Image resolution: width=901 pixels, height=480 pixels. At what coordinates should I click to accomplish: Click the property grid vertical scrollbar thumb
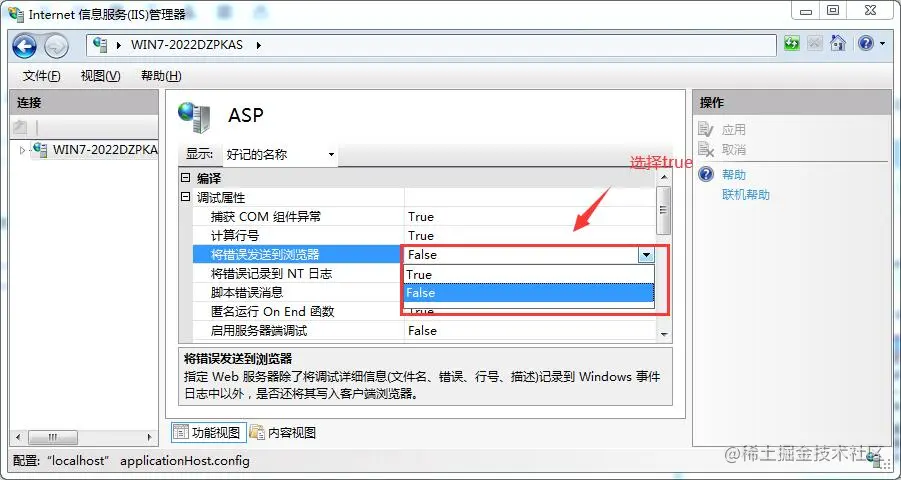[x=664, y=210]
